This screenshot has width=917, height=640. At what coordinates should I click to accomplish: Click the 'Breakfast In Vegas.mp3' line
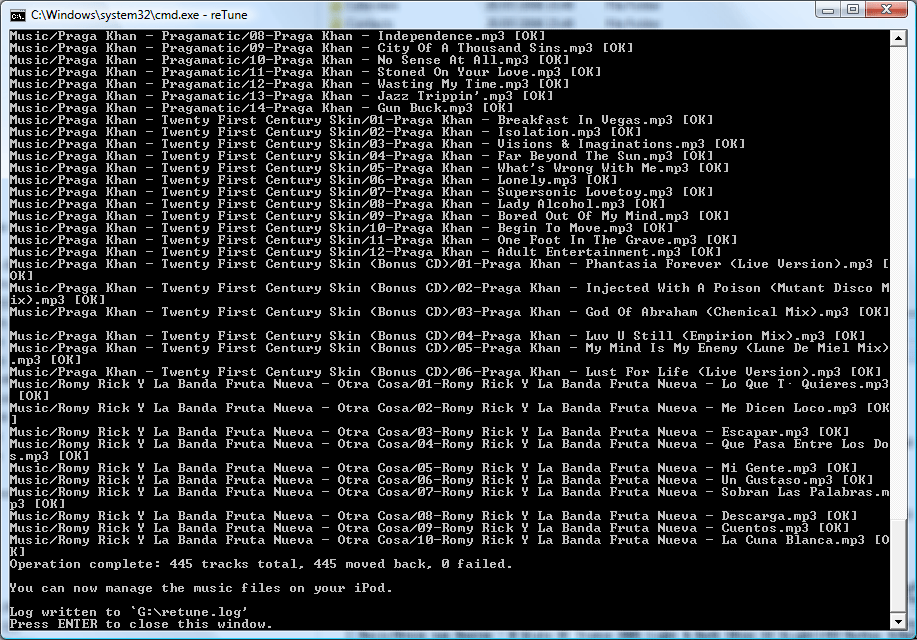[361, 120]
